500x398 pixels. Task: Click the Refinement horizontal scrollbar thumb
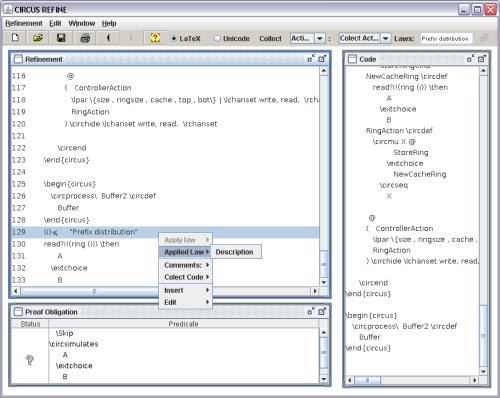[94, 291]
